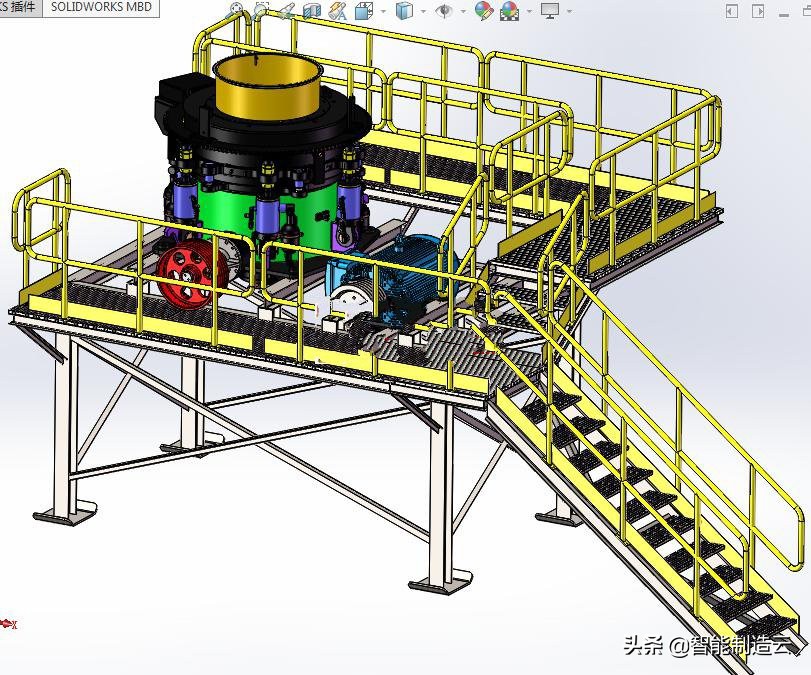Viewport: 811px width, 675px height.
Task: Open the Edit Appearance tool
Action: [484, 10]
